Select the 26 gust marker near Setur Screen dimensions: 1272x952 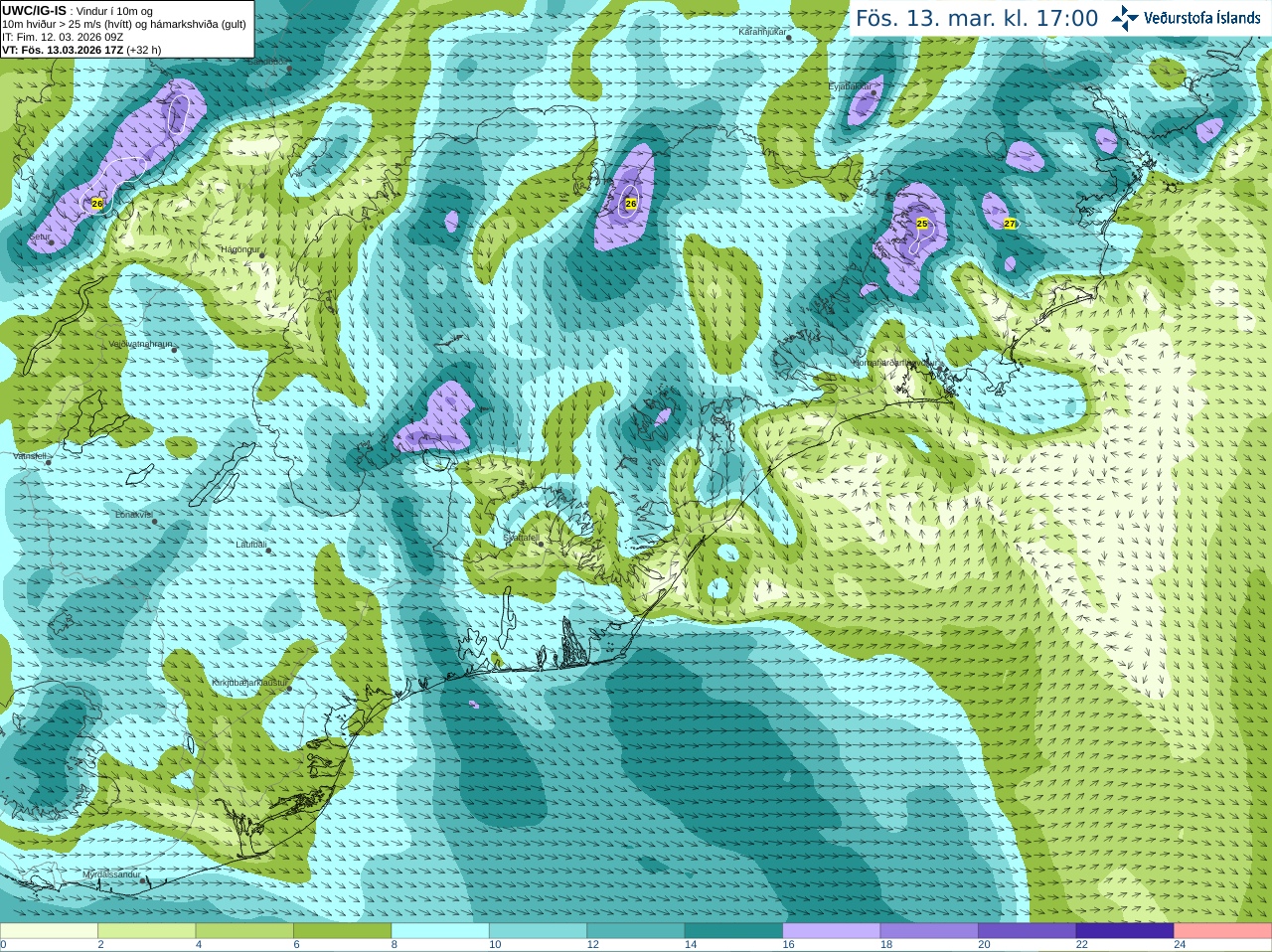click(96, 204)
